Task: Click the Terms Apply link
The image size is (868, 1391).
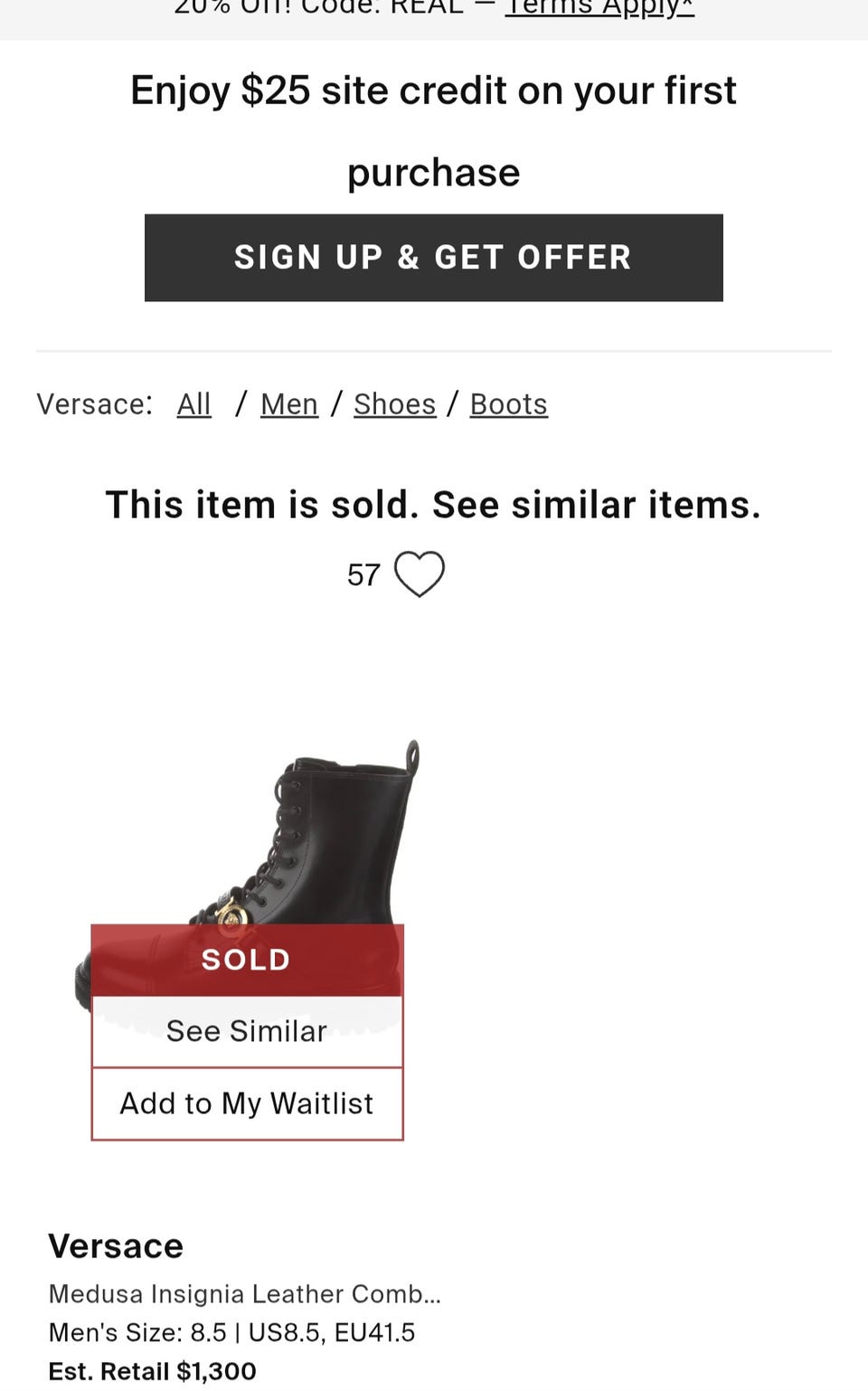Action: click(x=599, y=9)
